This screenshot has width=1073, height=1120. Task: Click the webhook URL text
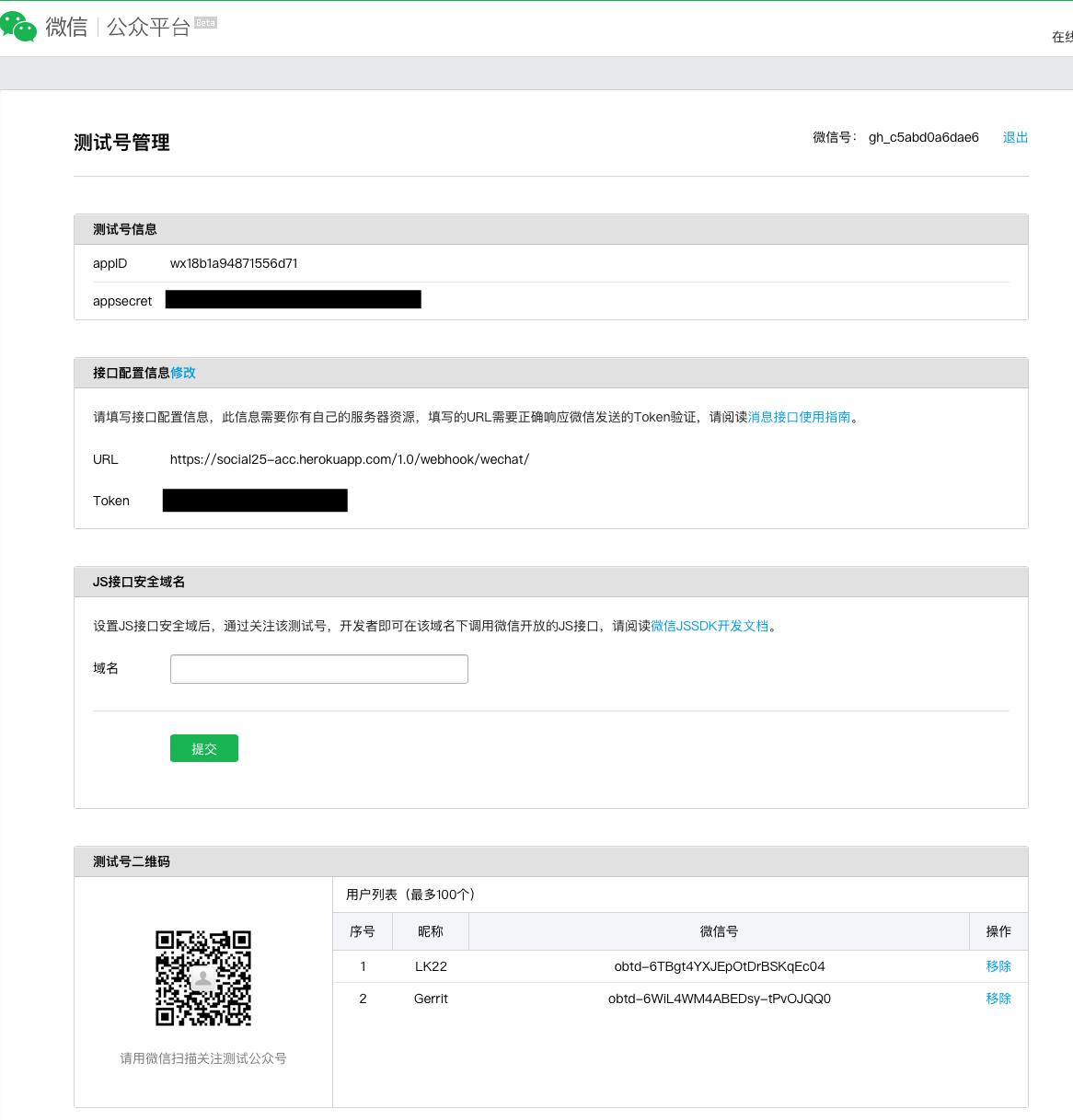(349, 459)
